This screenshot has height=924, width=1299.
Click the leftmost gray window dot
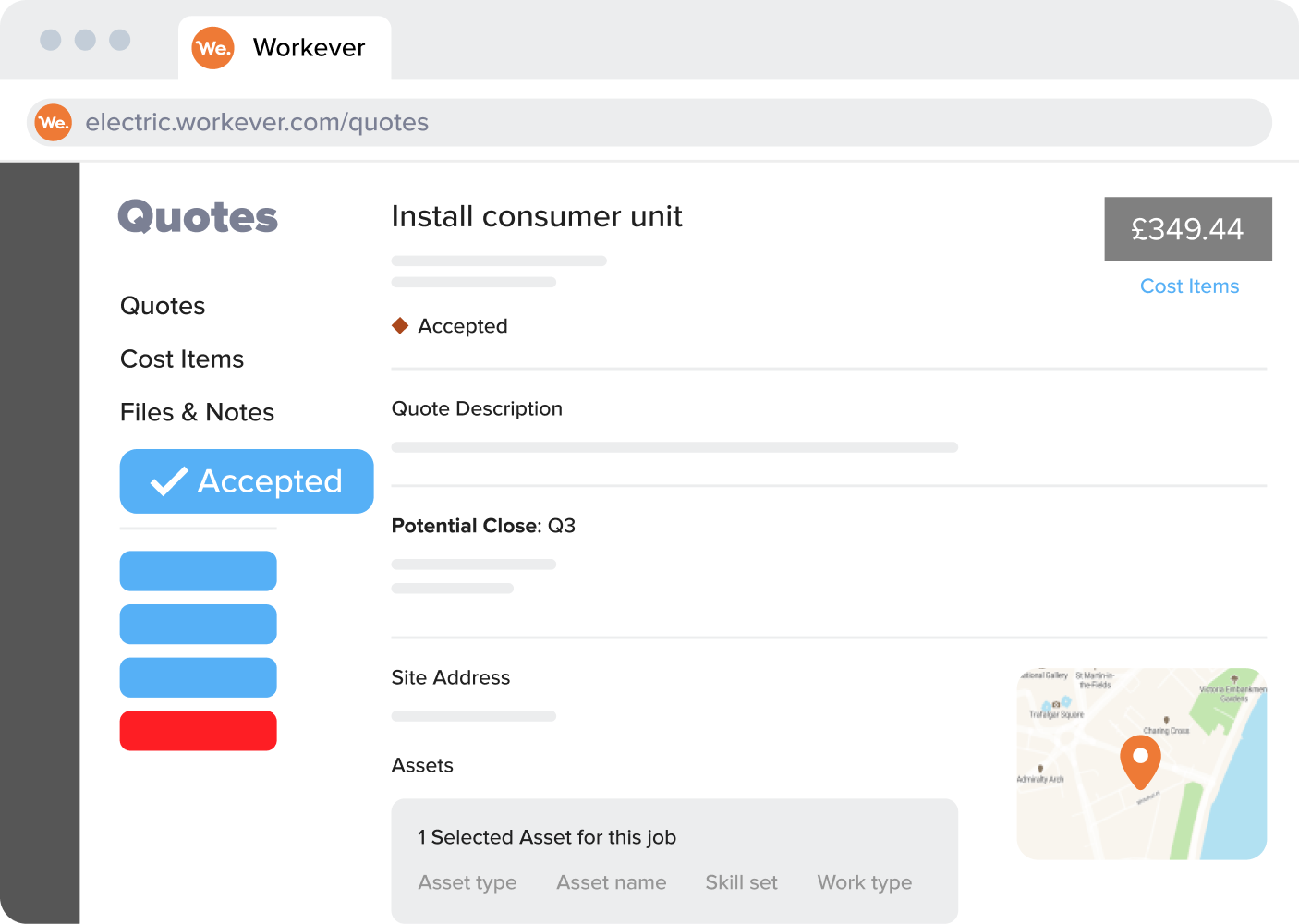point(51,40)
